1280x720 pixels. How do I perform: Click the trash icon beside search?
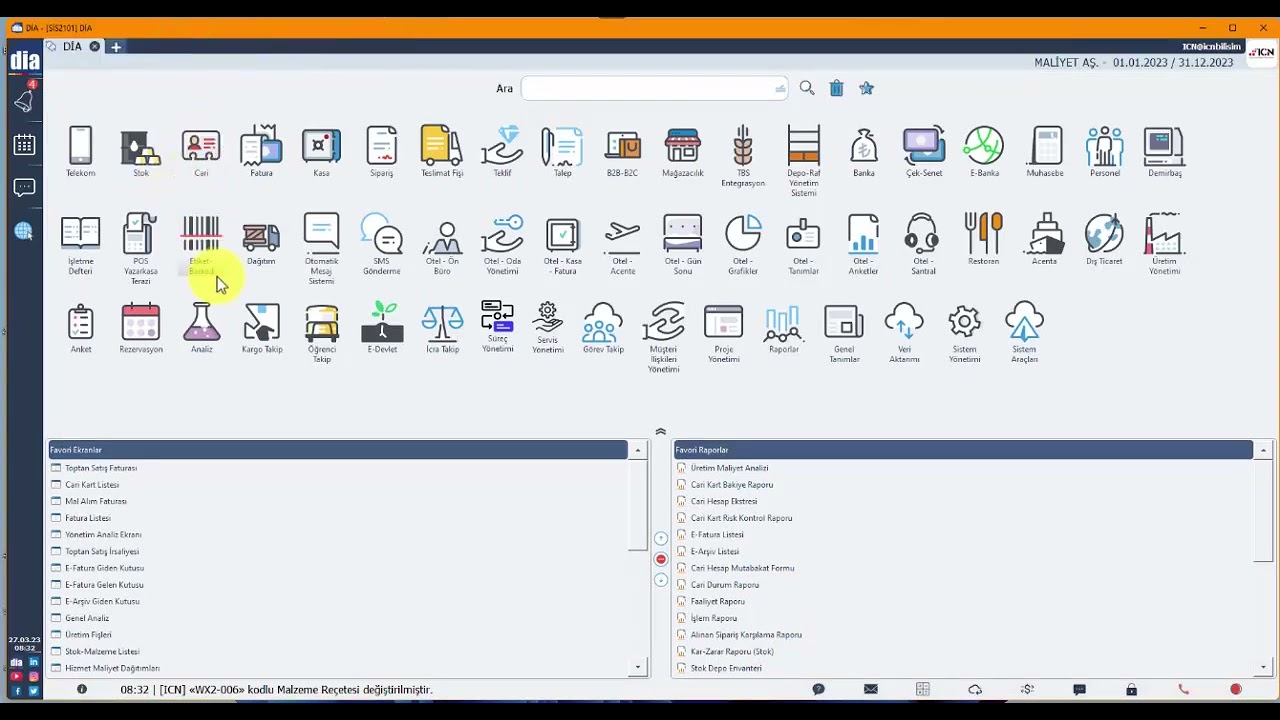[837, 88]
